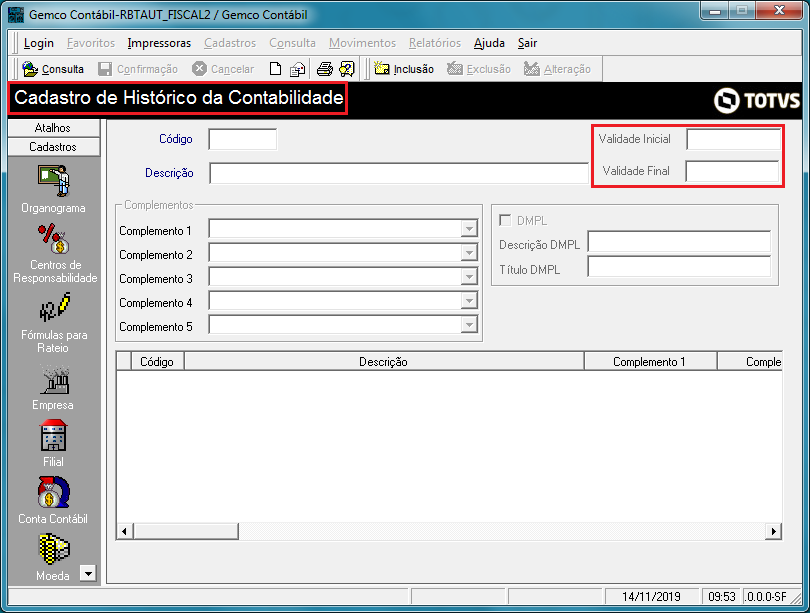Click the Código column header

coord(157,361)
